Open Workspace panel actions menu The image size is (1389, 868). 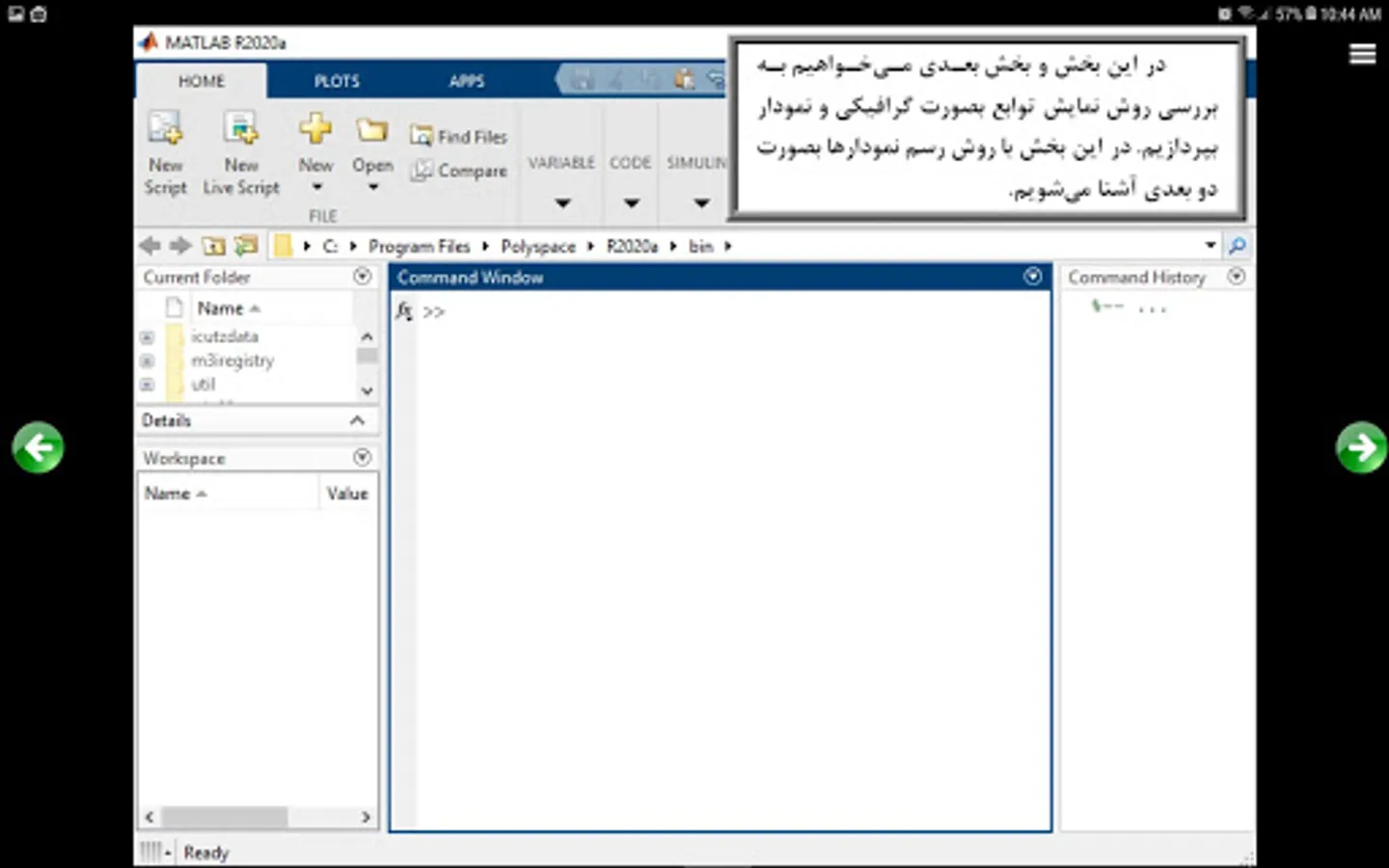tap(363, 457)
